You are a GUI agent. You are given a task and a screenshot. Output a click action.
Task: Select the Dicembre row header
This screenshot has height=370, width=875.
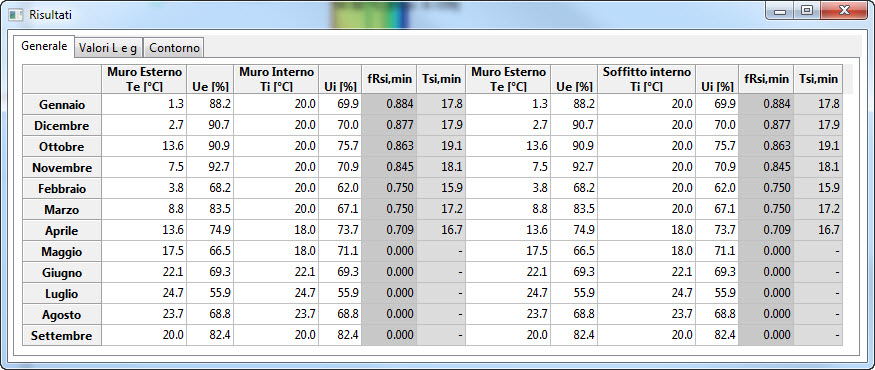point(62,126)
